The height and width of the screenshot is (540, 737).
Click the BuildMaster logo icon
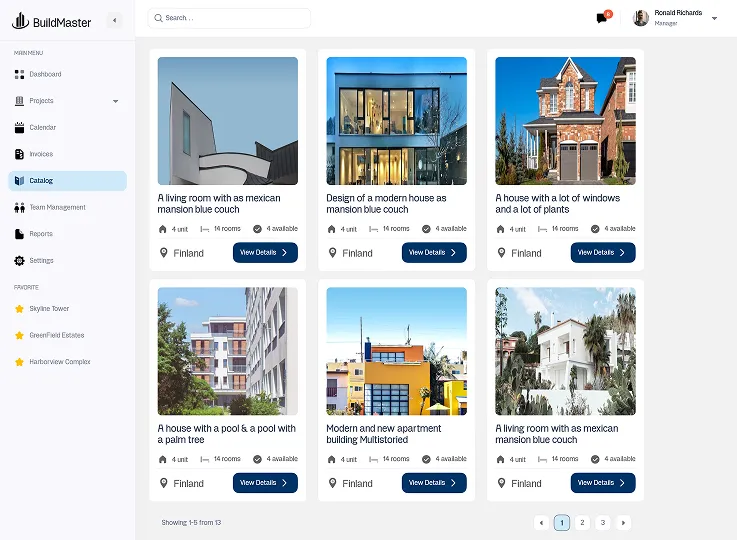[19, 20]
